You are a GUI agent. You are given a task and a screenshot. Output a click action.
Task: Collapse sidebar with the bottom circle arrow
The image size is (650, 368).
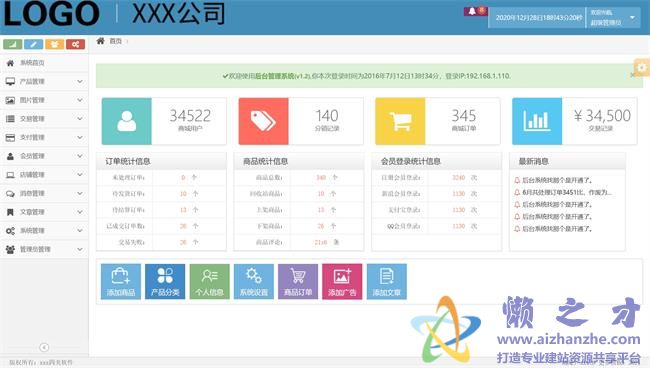tap(44, 347)
